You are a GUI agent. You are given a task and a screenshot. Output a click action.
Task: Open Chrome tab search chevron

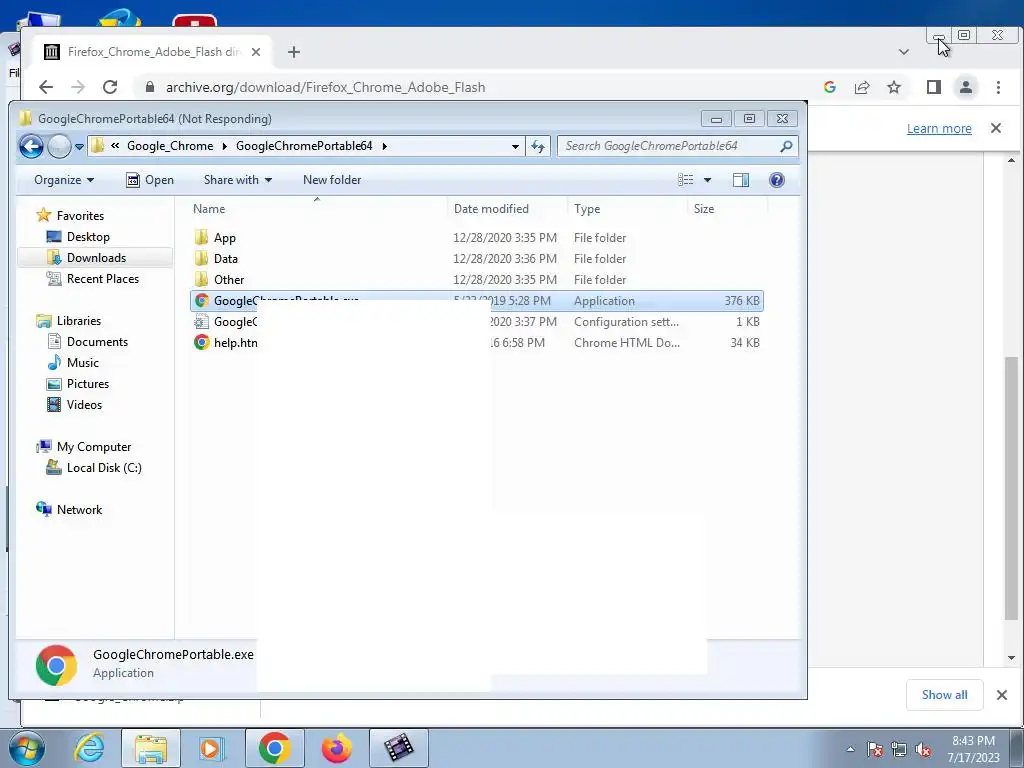(x=904, y=52)
